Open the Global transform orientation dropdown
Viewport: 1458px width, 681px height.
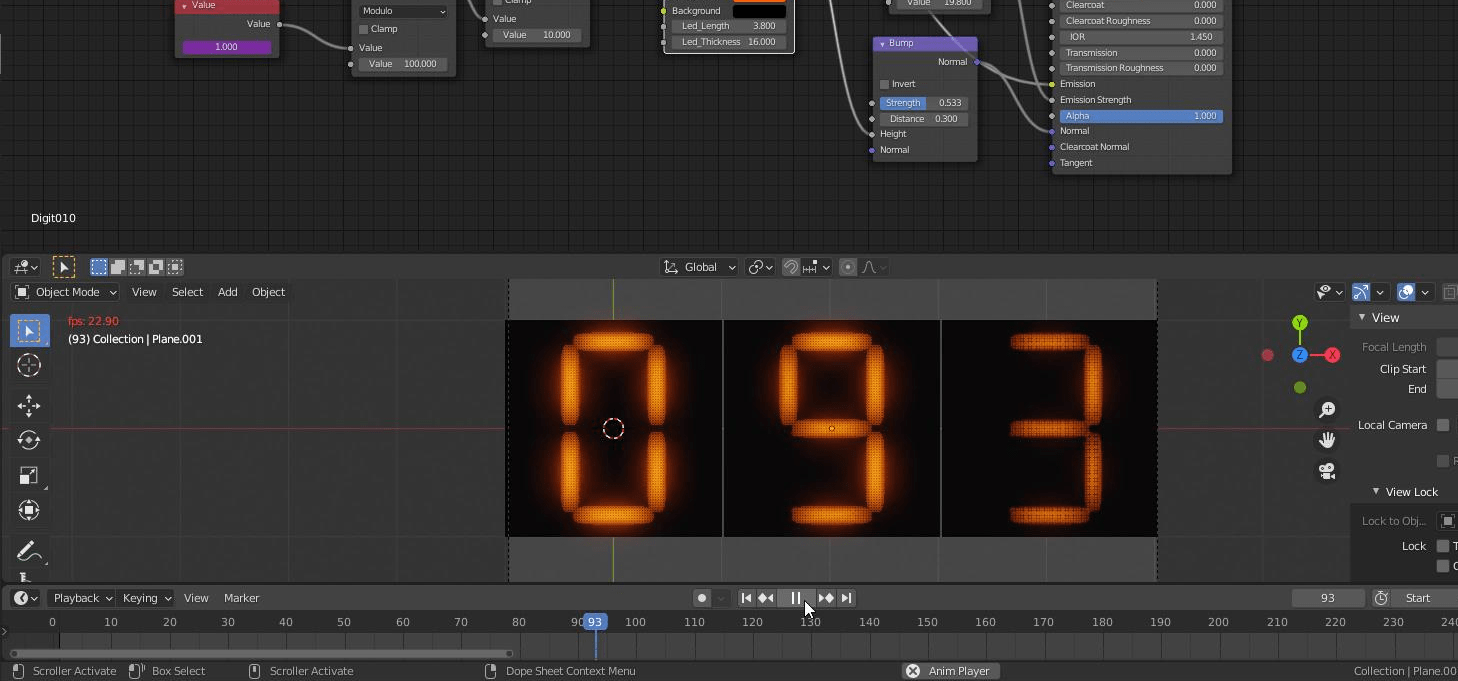699,267
